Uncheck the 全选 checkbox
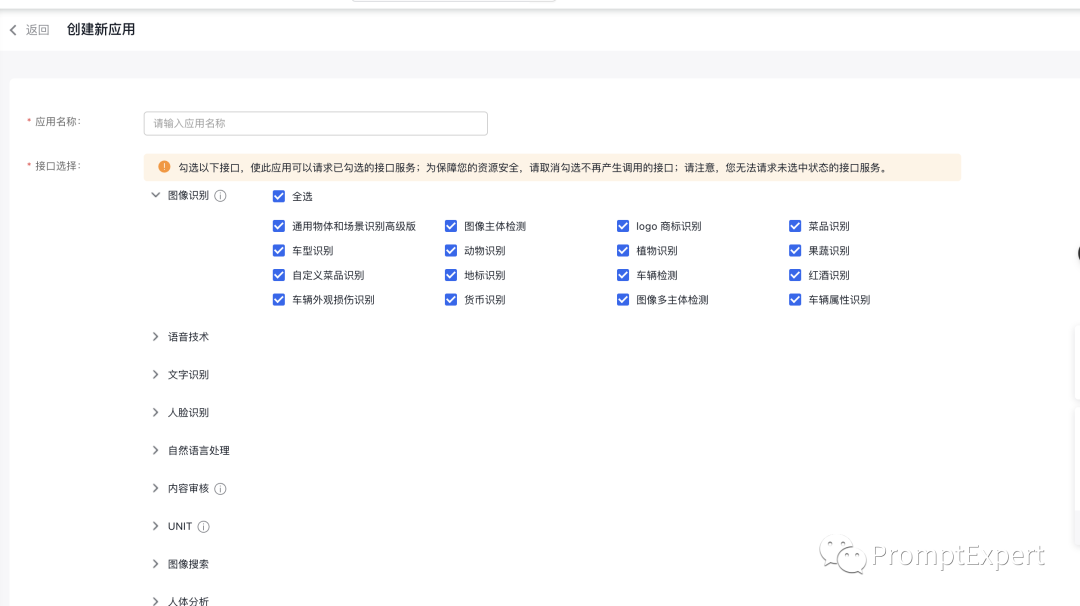Image resolution: width=1080 pixels, height=606 pixels. click(x=279, y=196)
